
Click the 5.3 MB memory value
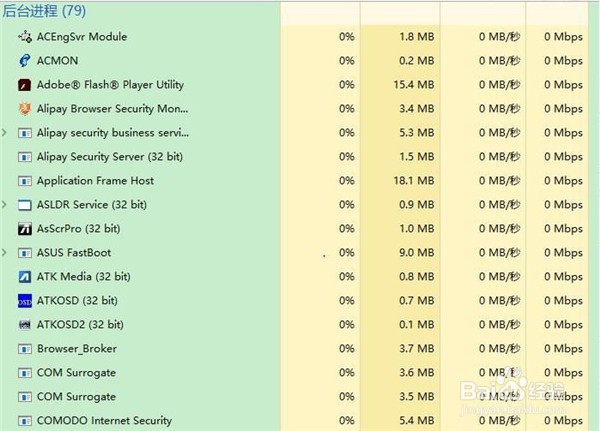pos(417,133)
